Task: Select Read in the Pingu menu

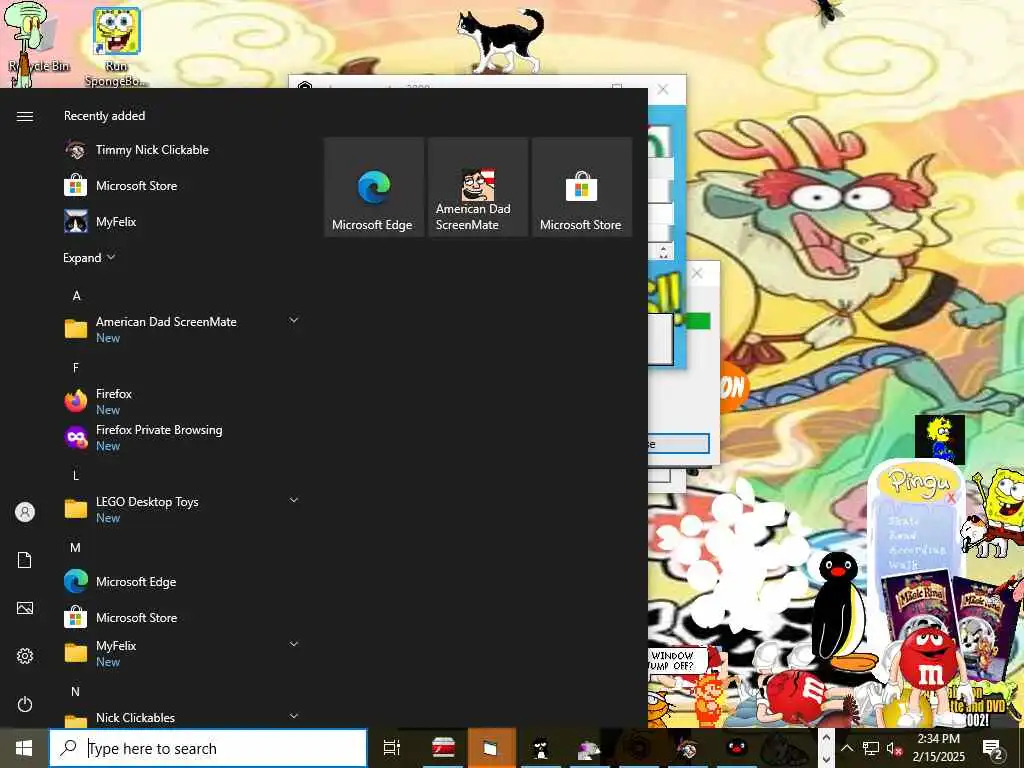Action: point(903,536)
